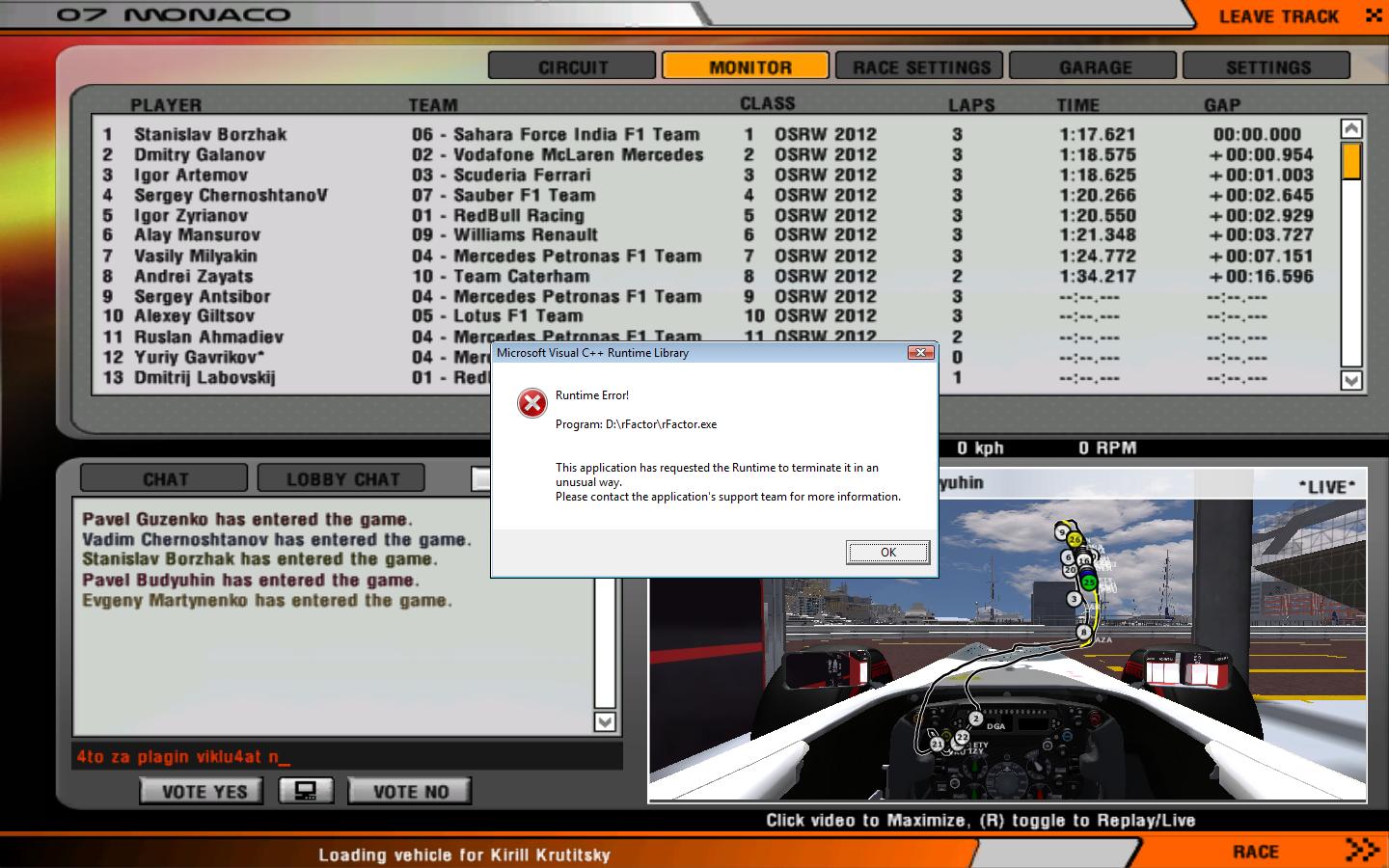This screenshot has height=868, width=1389.
Task: Select player row Yuriy Gavrikov*
Action: [295, 357]
